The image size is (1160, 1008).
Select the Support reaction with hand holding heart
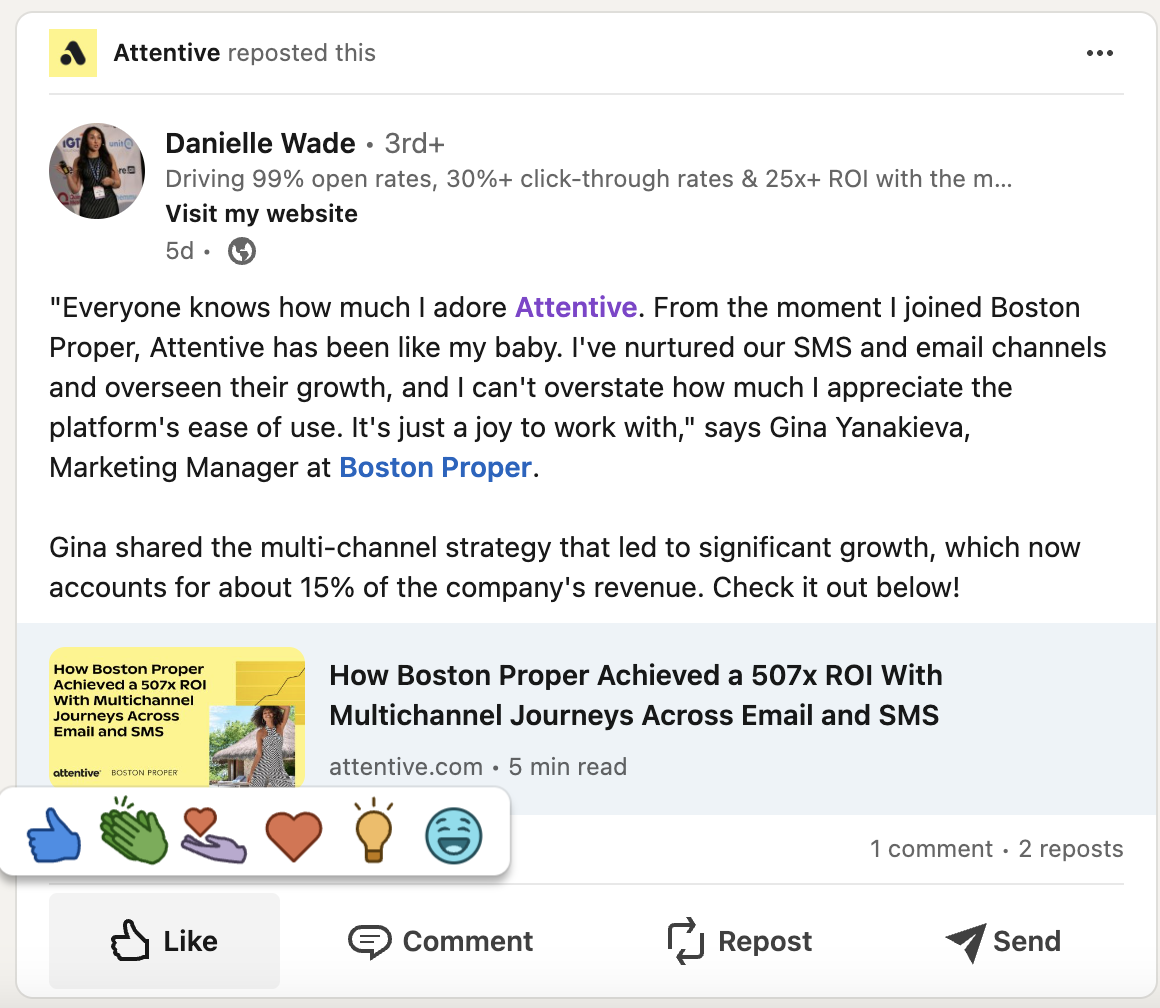(213, 835)
